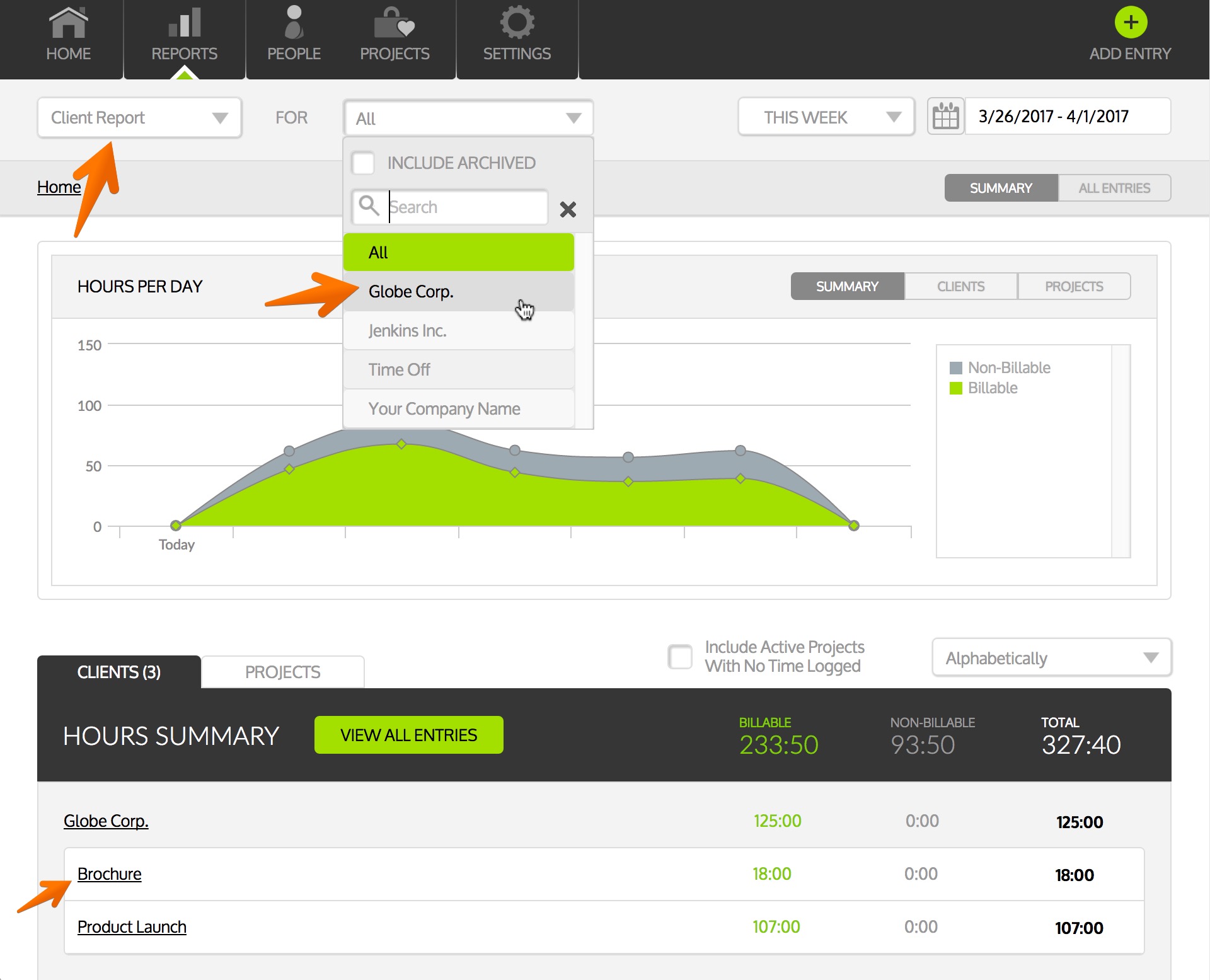The width and height of the screenshot is (1210, 980).
Task: Open the Reports bar chart icon
Action: pos(184,23)
